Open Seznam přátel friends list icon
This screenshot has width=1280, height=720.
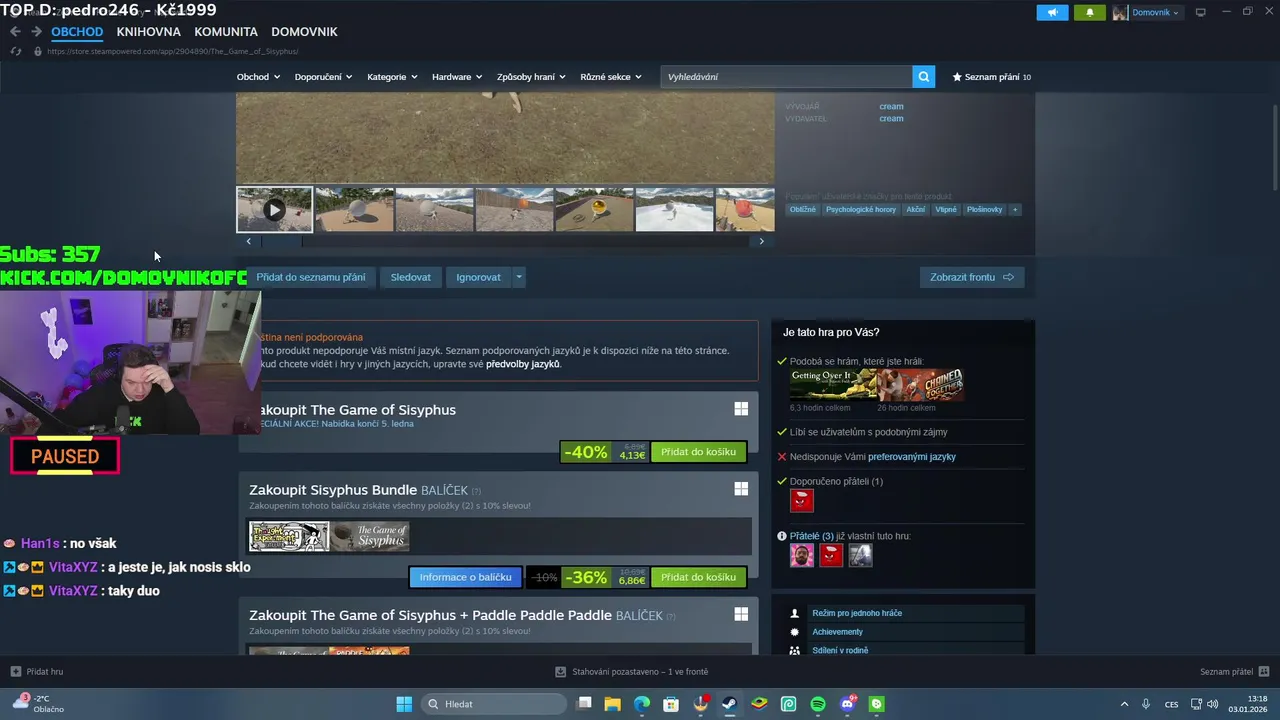[x=1264, y=671]
